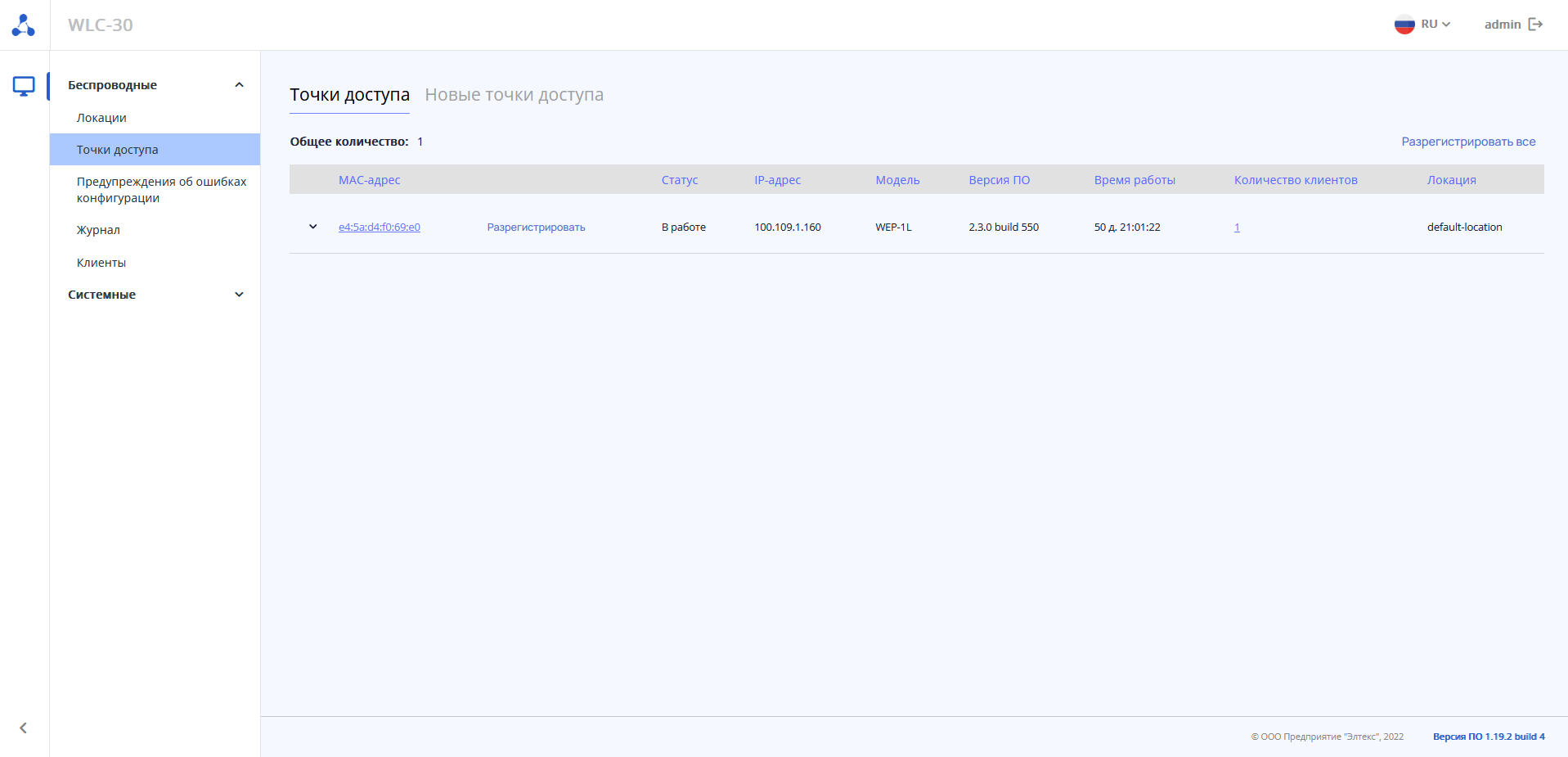The width and height of the screenshot is (1568, 757).
Task: Expand the Системные menu section
Action: click(x=239, y=295)
